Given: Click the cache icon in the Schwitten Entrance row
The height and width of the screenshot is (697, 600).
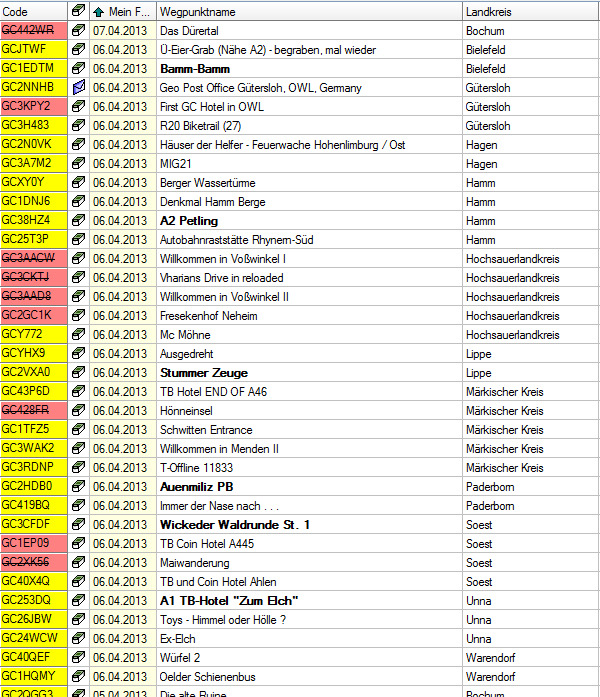Looking at the screenshot, I should point(79,429).
